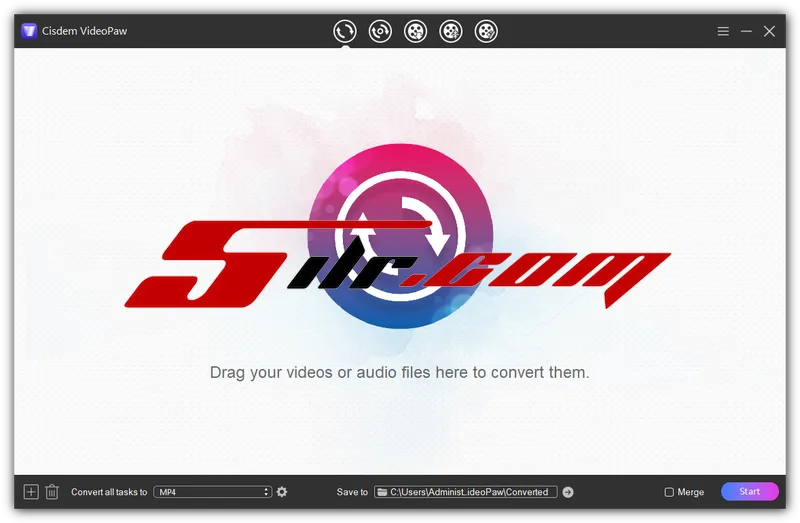Open the video Edit reel icon
This screenshot has height=523, width=800.
tap(486, 31)
